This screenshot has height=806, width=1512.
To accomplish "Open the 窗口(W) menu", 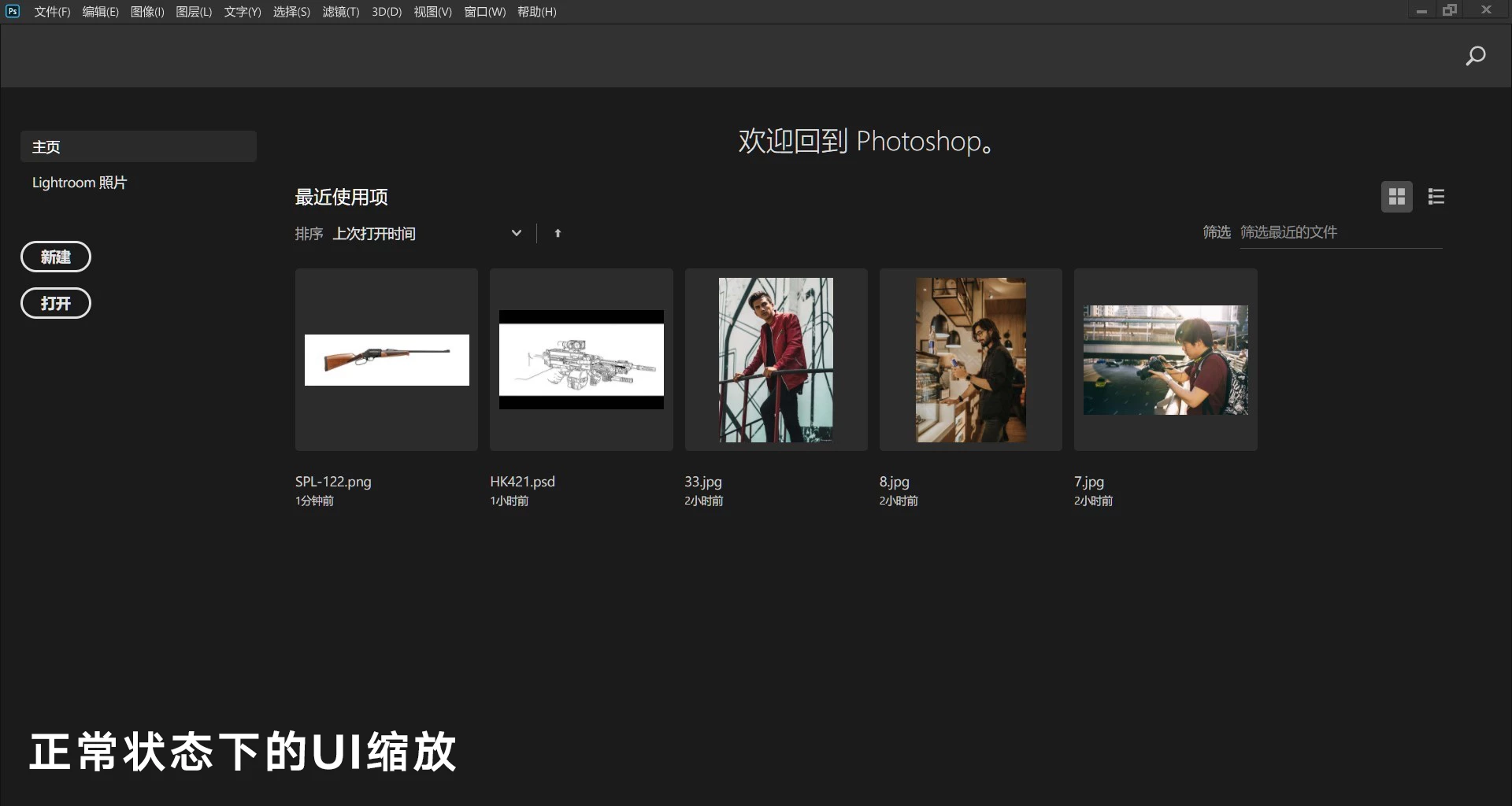I will tap(485, 12).
